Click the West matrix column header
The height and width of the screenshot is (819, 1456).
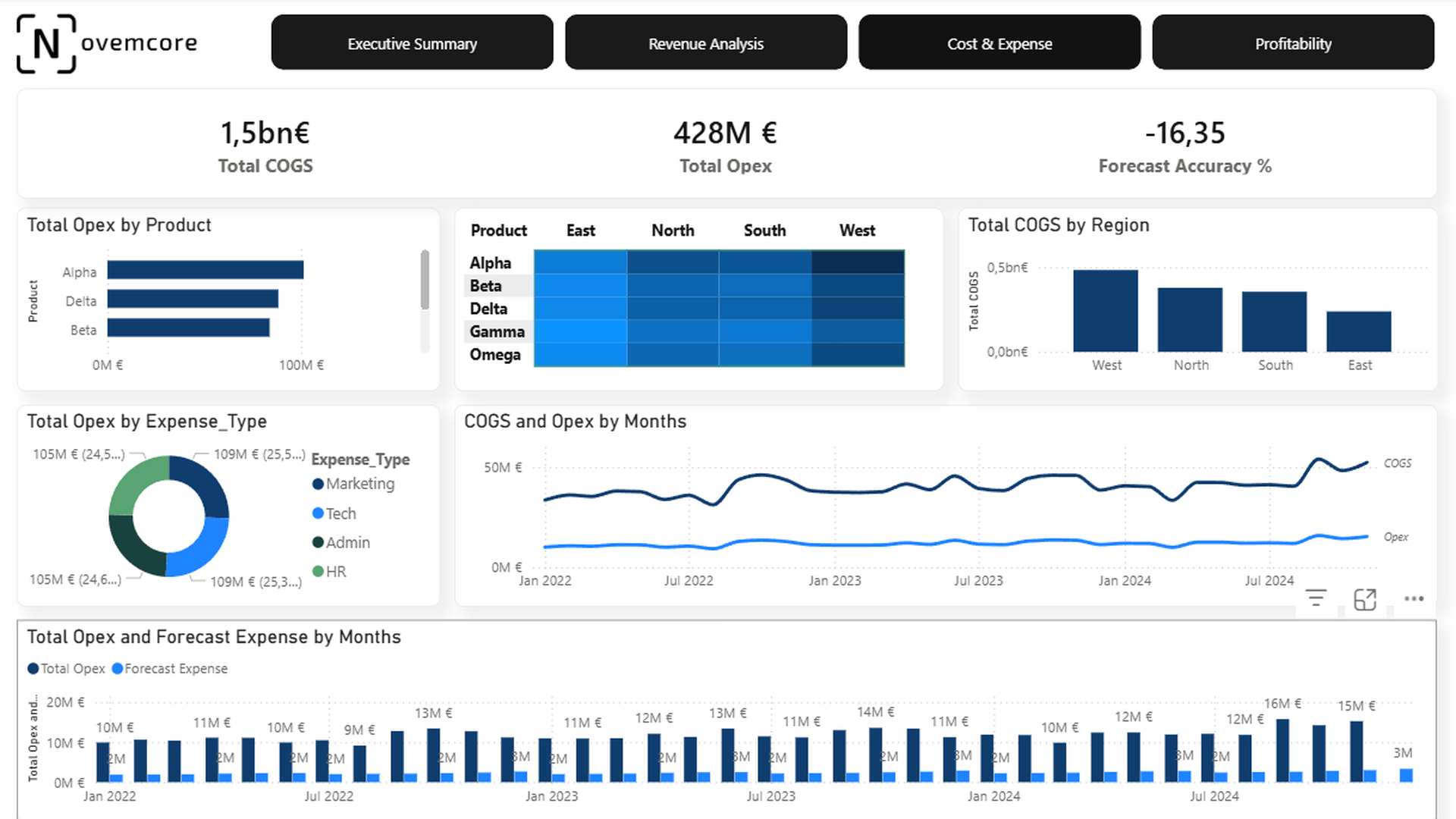tap(857, 231)
